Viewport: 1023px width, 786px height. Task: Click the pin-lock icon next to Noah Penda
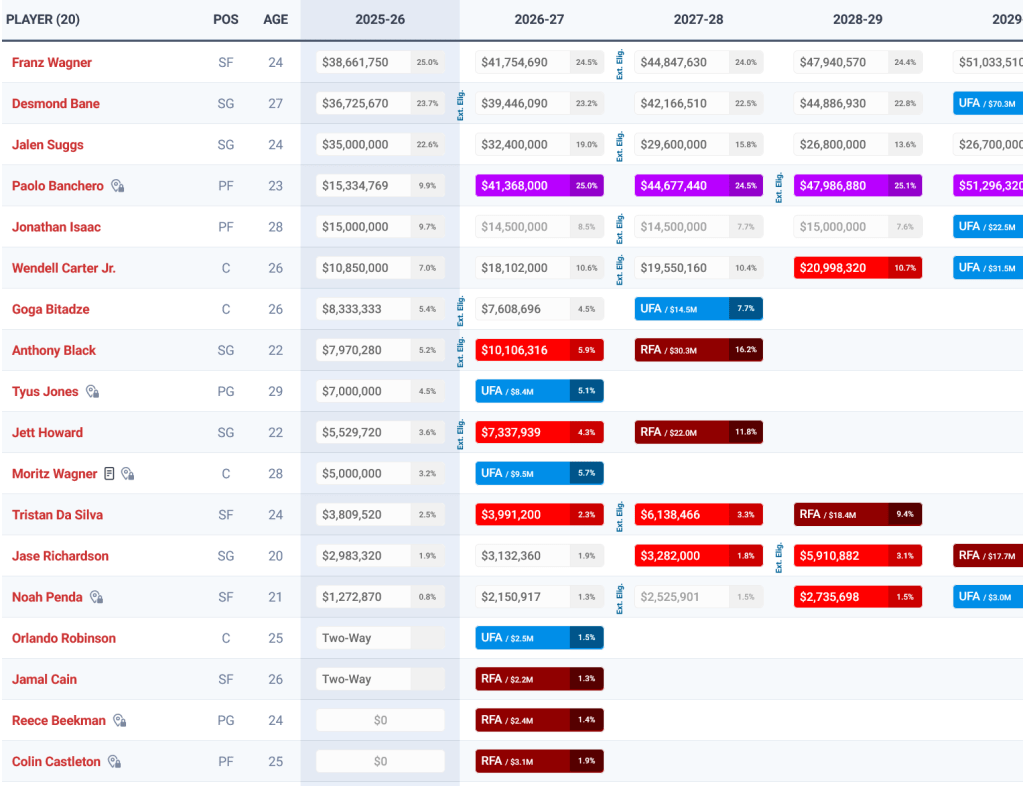click(96, 597)
